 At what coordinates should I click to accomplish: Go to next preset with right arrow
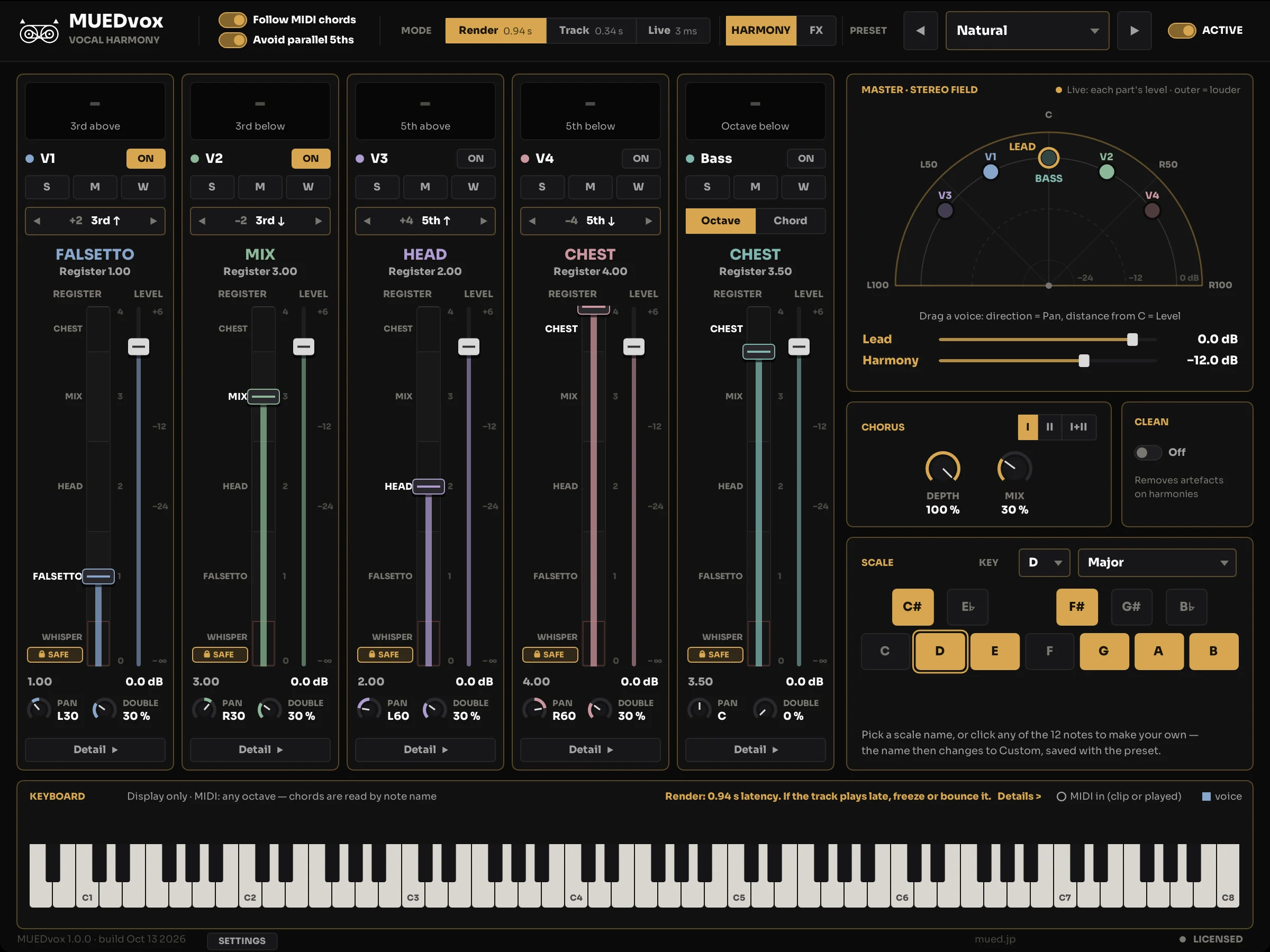click(x=1134, y=31)
